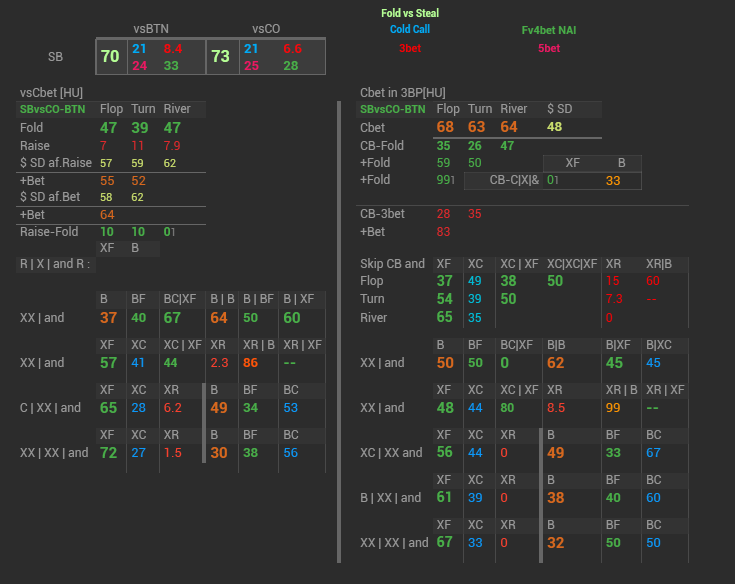Select the Fv4bet NAI legend label
735x584 pixels.
click(549, 30)
